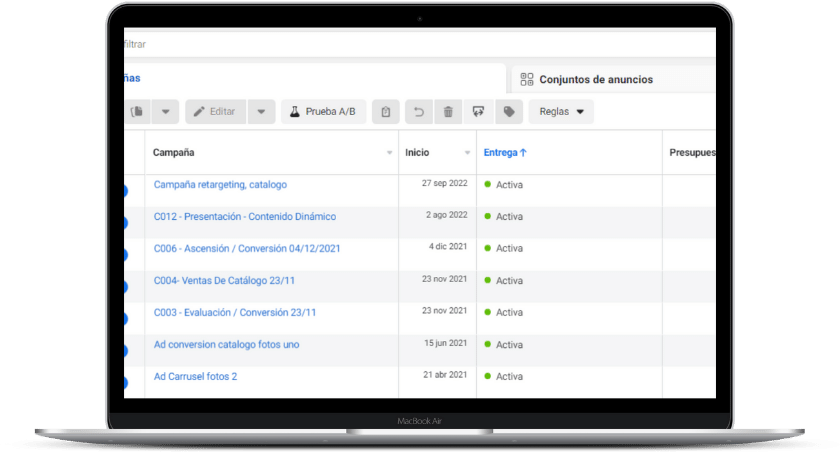840x452 pixels.
Task: Switch to Conjuntos de anuncios tab
Action: click(595, 79)
